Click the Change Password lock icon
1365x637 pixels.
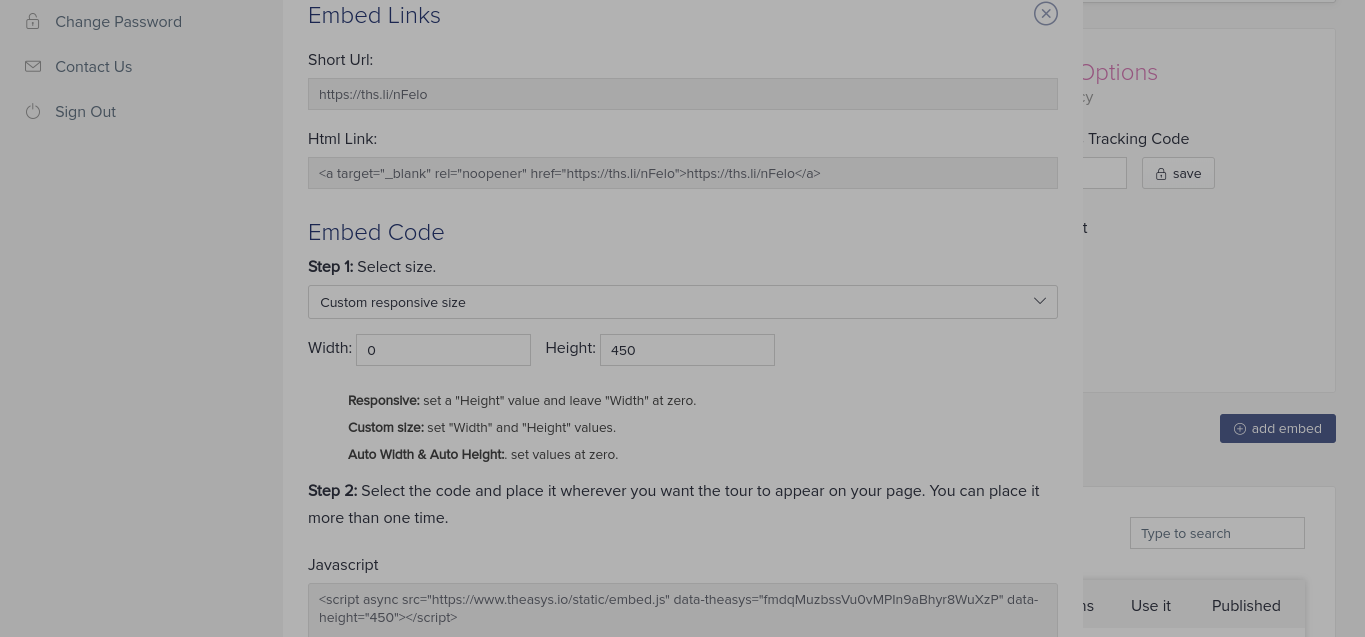click(x=33, y=21)
